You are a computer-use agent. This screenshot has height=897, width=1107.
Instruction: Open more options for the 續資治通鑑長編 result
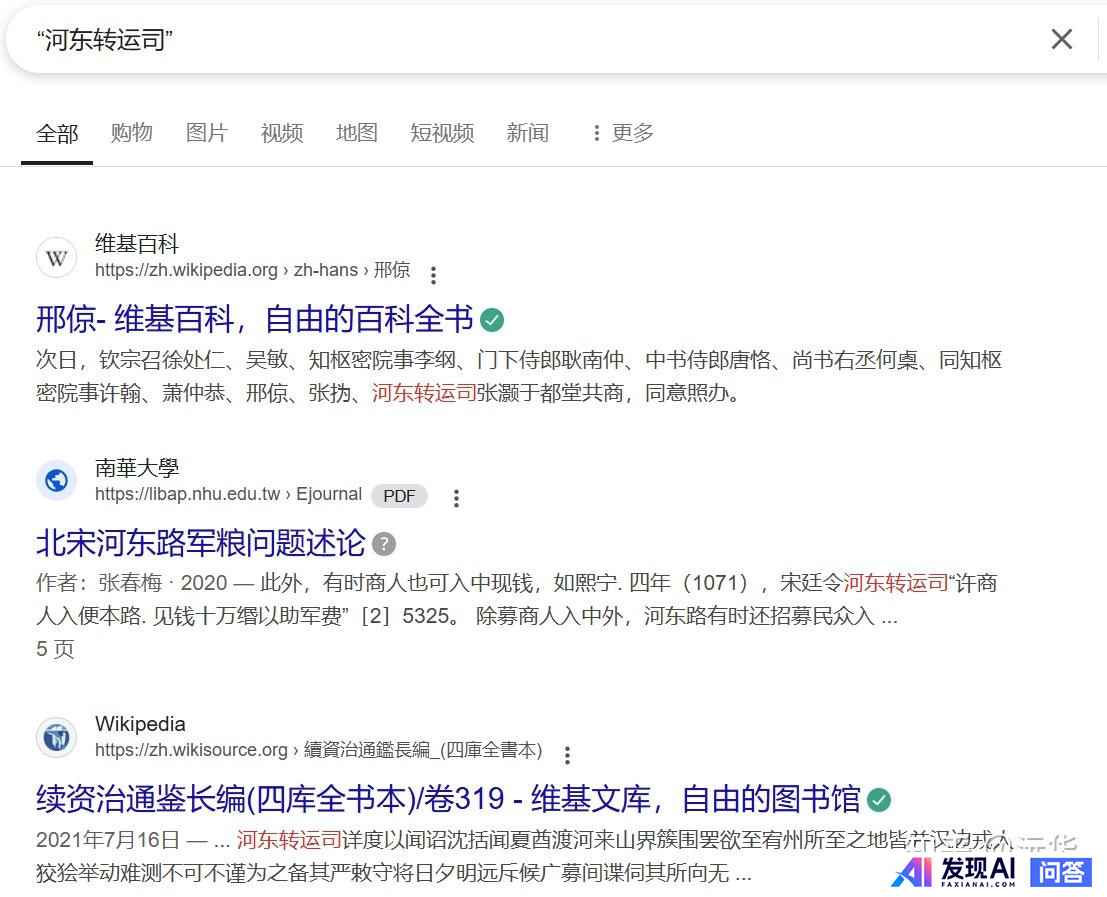pos(567,754)
